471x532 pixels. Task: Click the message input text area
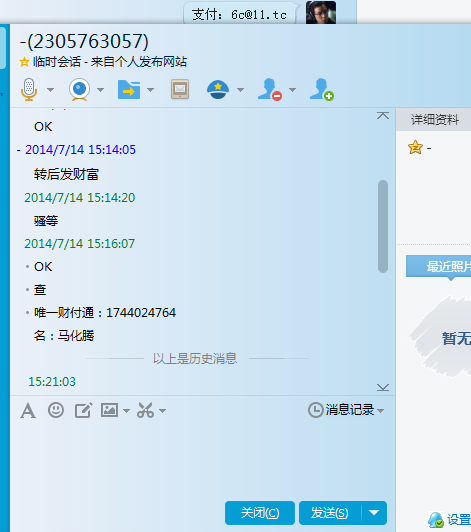[203, 459]
